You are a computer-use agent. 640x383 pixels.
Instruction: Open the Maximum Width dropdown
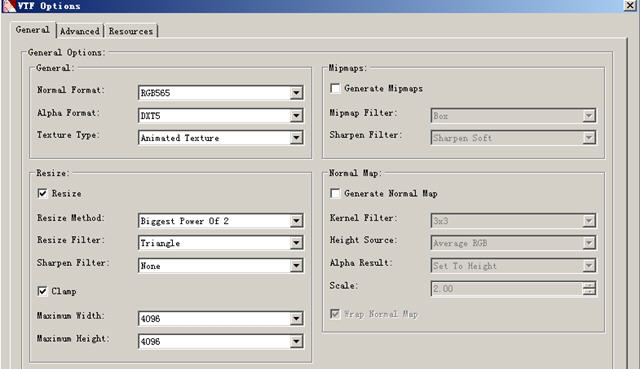click(x=221, y=318)
